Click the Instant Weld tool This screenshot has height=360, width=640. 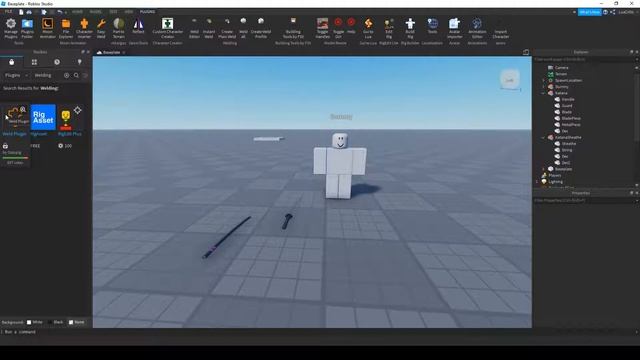pos(209,28)
